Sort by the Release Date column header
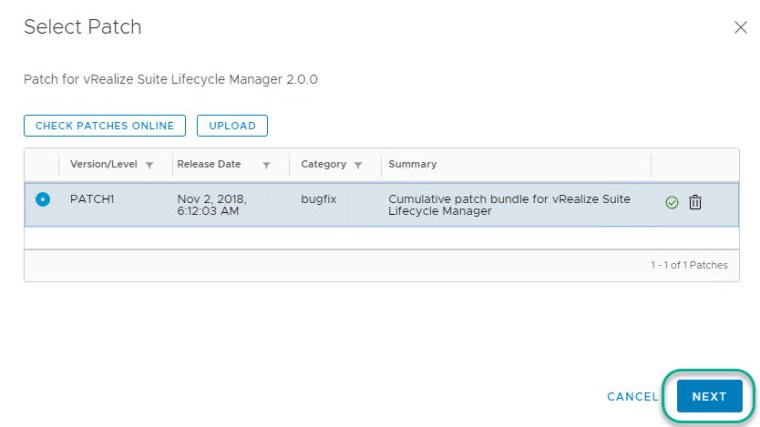The image size is (760, 427). pyautogui.click(x=209, y=164)
